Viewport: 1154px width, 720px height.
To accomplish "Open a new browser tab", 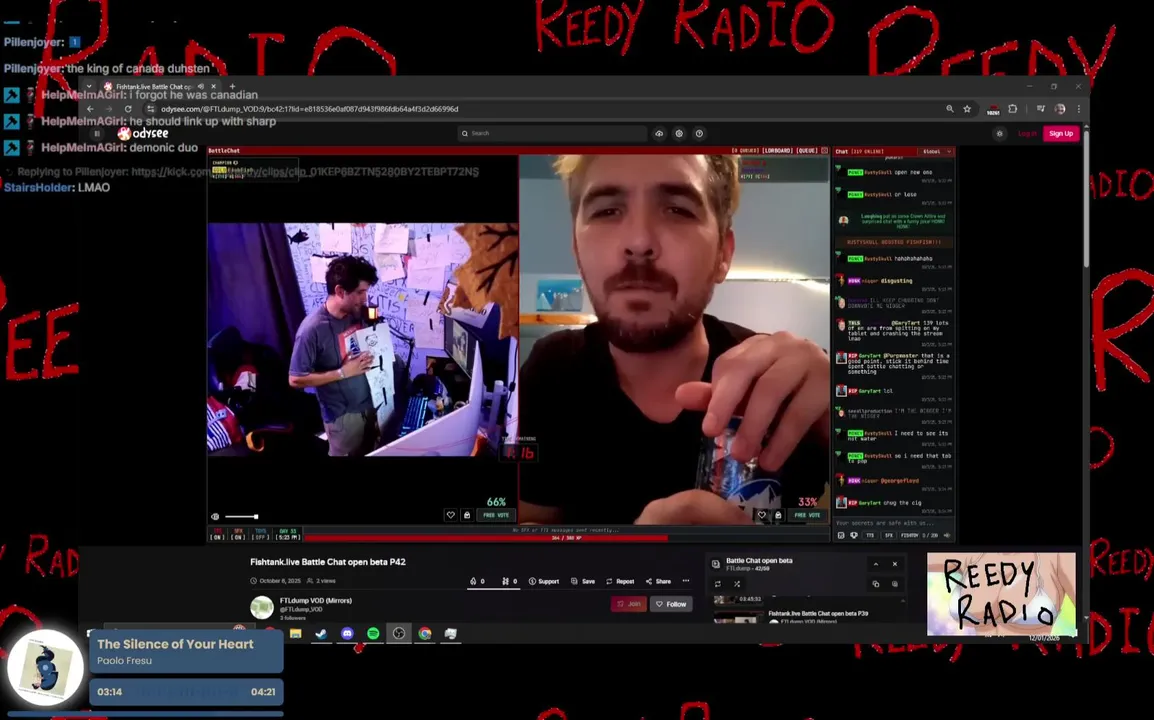I will 233,86.
